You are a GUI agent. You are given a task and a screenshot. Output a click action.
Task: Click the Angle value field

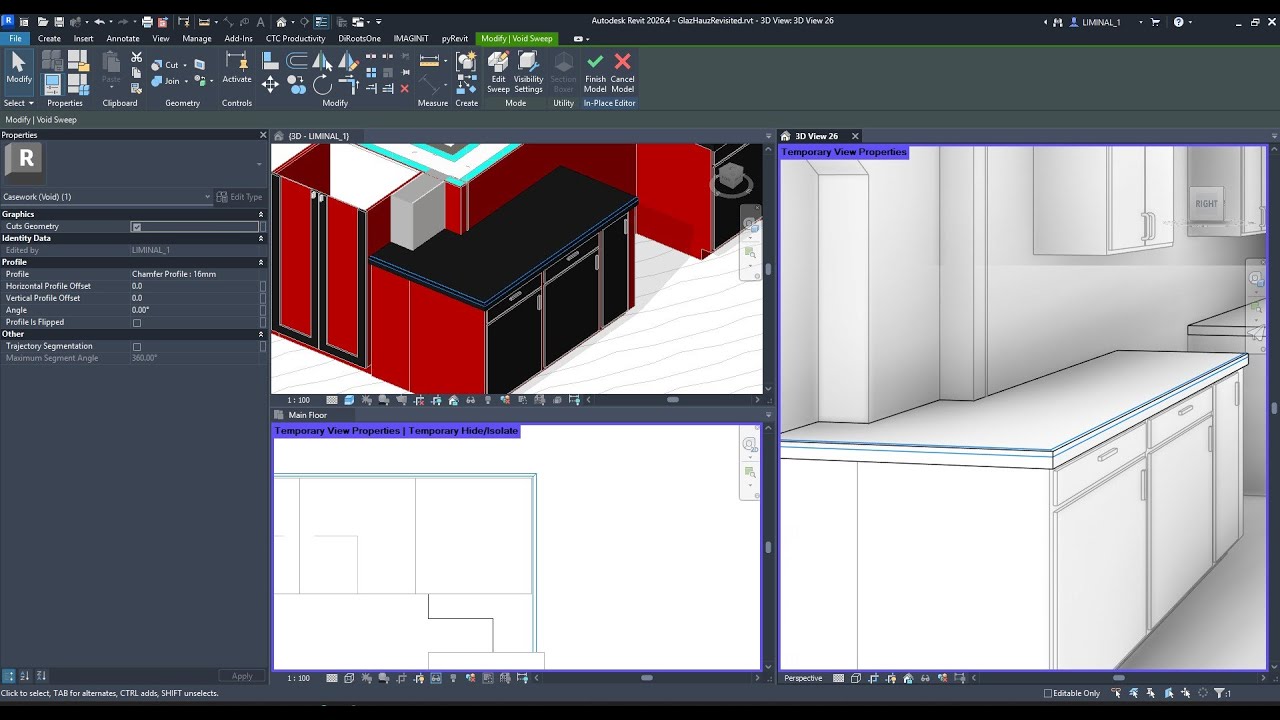tap(194, 310)
